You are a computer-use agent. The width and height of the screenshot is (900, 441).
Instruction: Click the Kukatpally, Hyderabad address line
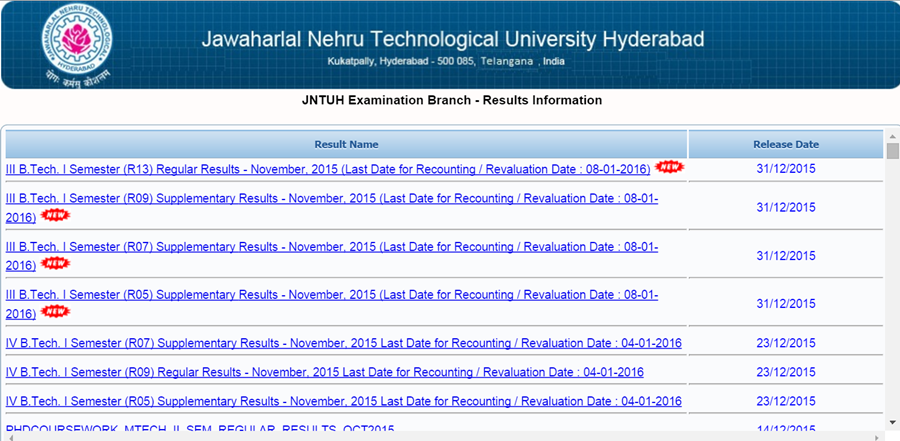(x=446, y=61)
